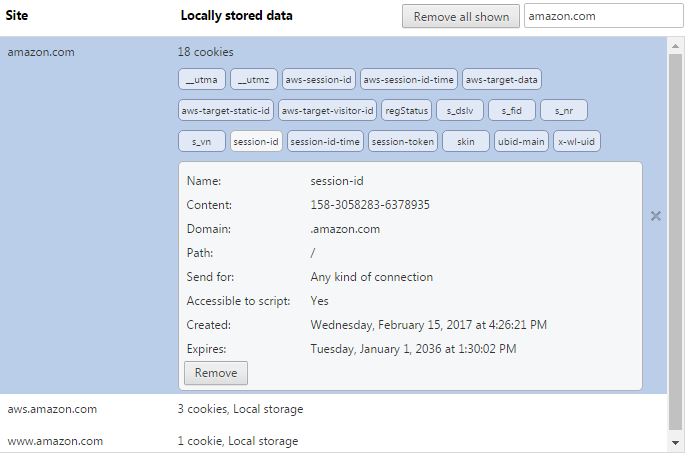689x467 pixels.
Task: Click '1 cookie, Local storage' text
Action: click(x=238, y=441)
